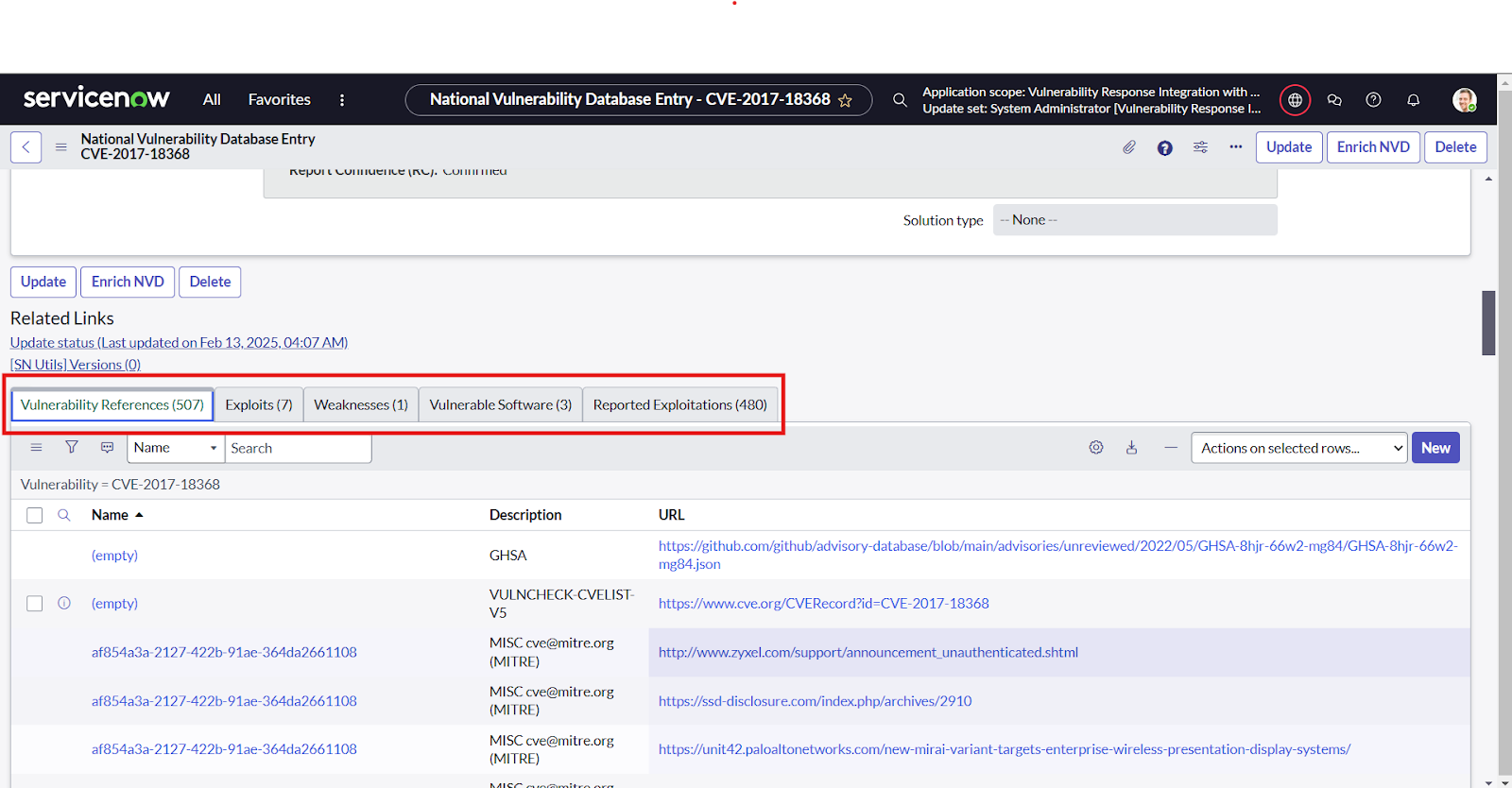The image size is (1512, 788).
Task: Sort by the Name column header
Action: (x=110, y=515)
